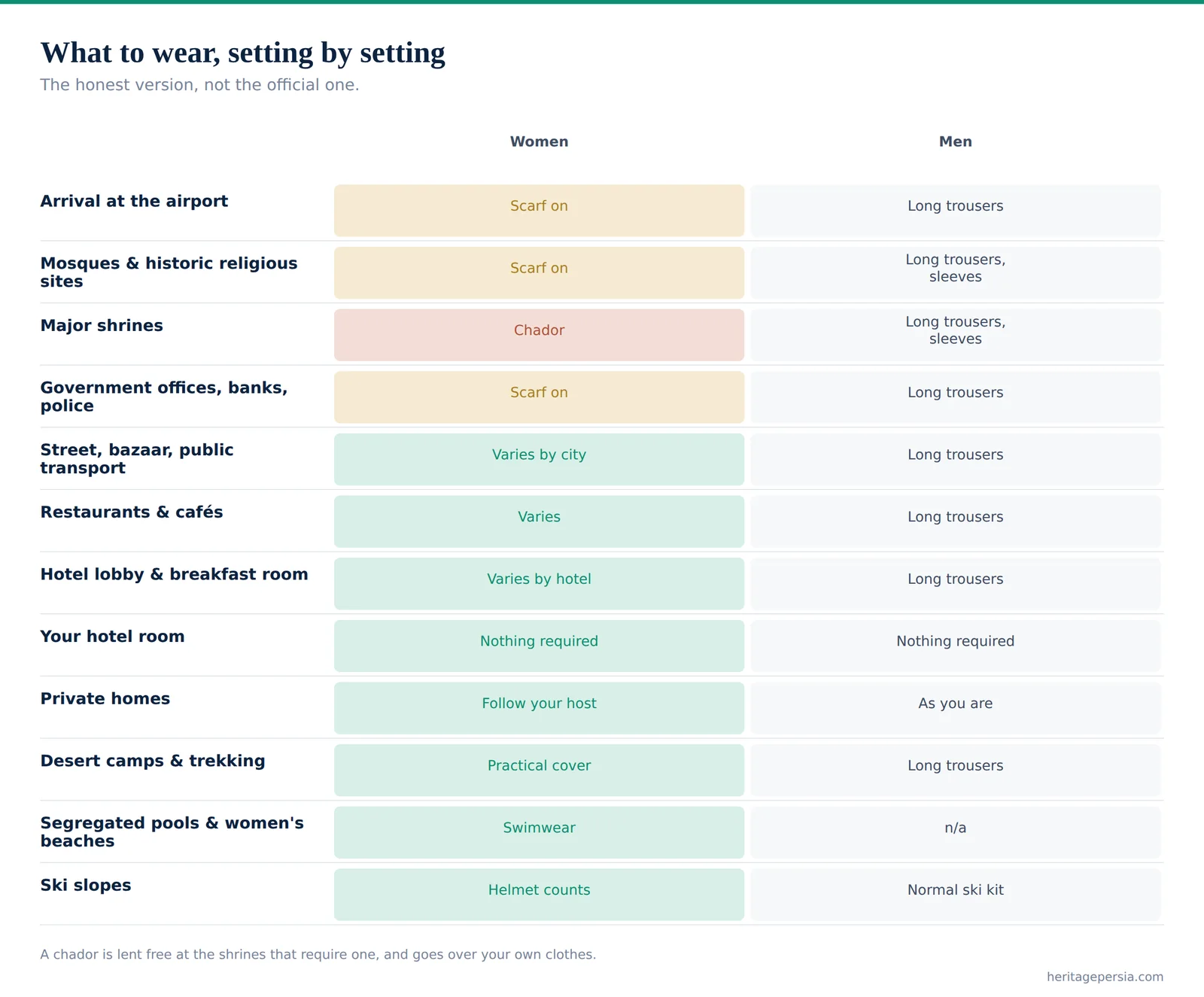Click the Helmet counts cell
1204x997 pixels.
tap(539, 895)
